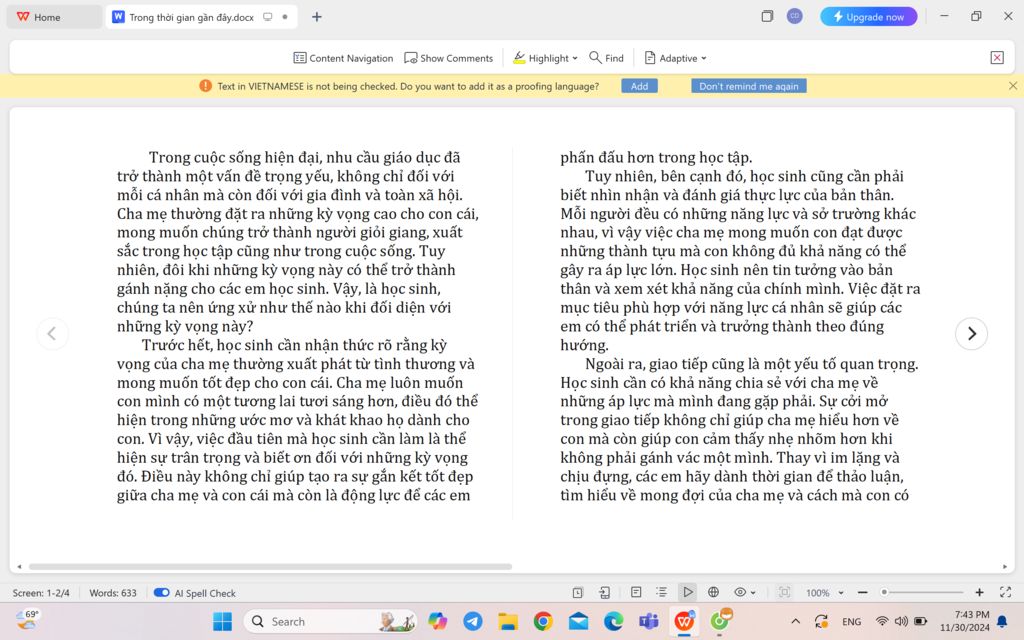Show Comments in the reading toolbar

tap(448, 58)
